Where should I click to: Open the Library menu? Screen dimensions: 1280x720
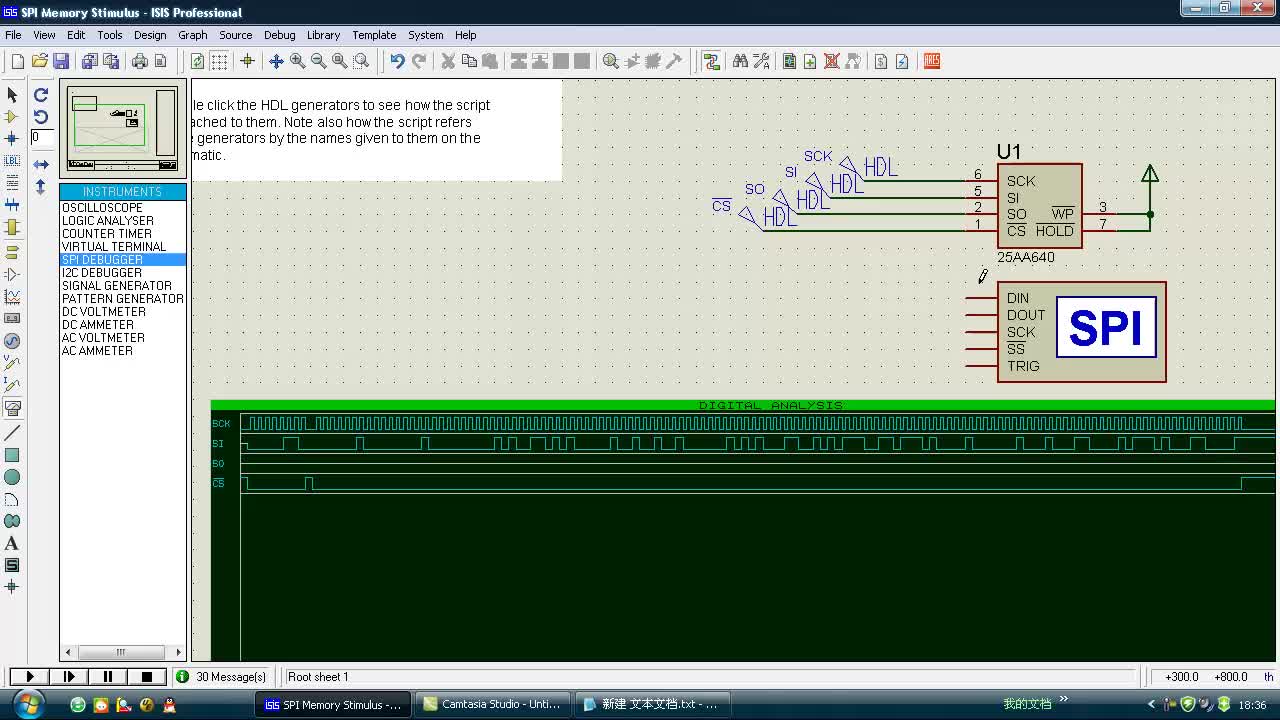click(x=323, y=35)
